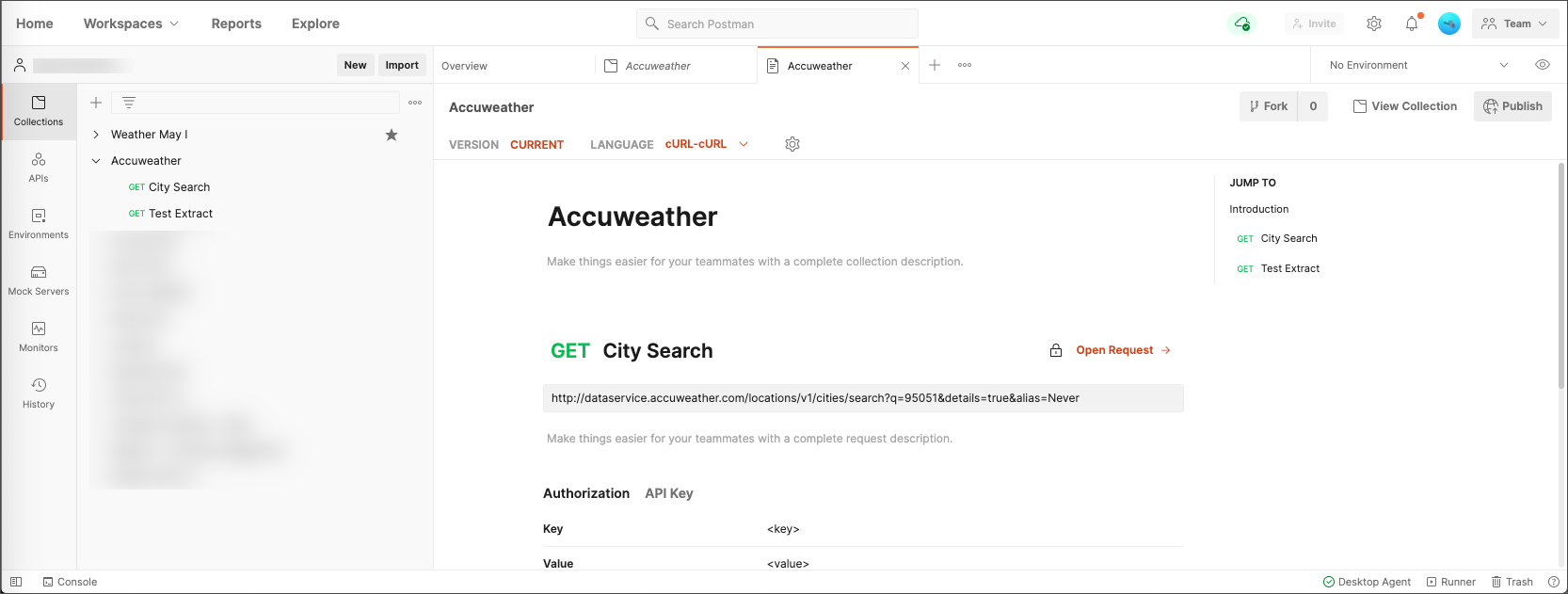Expand the Weather May I collection
1568x594 pixels.
96,135
